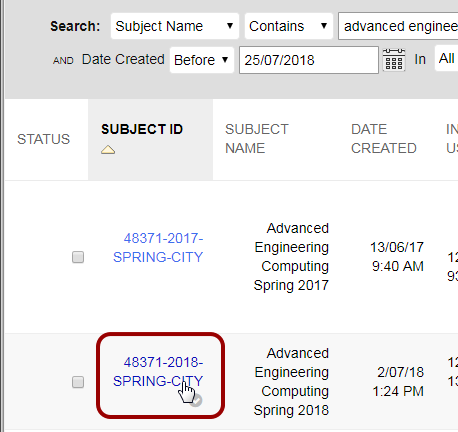The height and width of the screenshot is (432, 458).
Task: Open the 48371-2017-SPRING-CITY subject link
Action: (158, 248)
